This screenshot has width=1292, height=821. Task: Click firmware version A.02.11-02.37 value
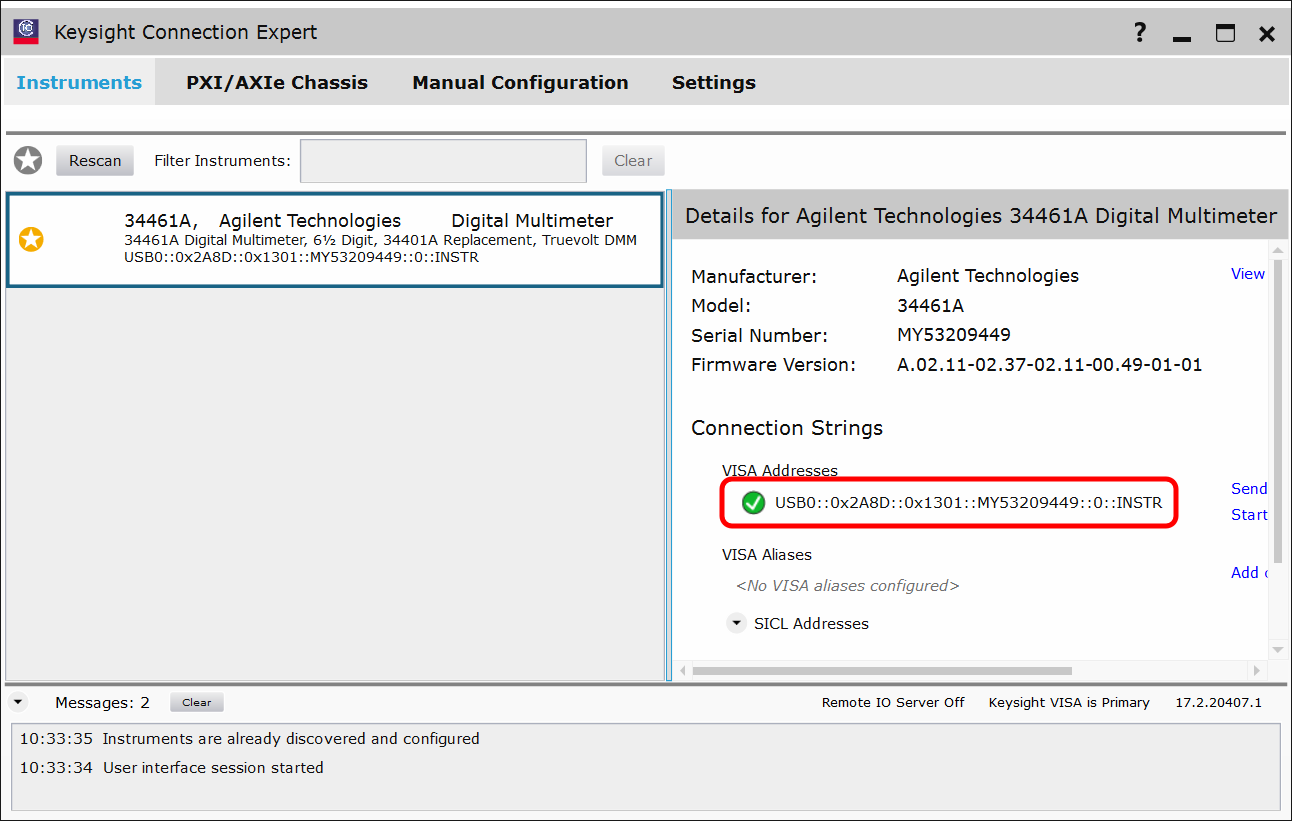pyautogui.click(x=1050, y=365)
